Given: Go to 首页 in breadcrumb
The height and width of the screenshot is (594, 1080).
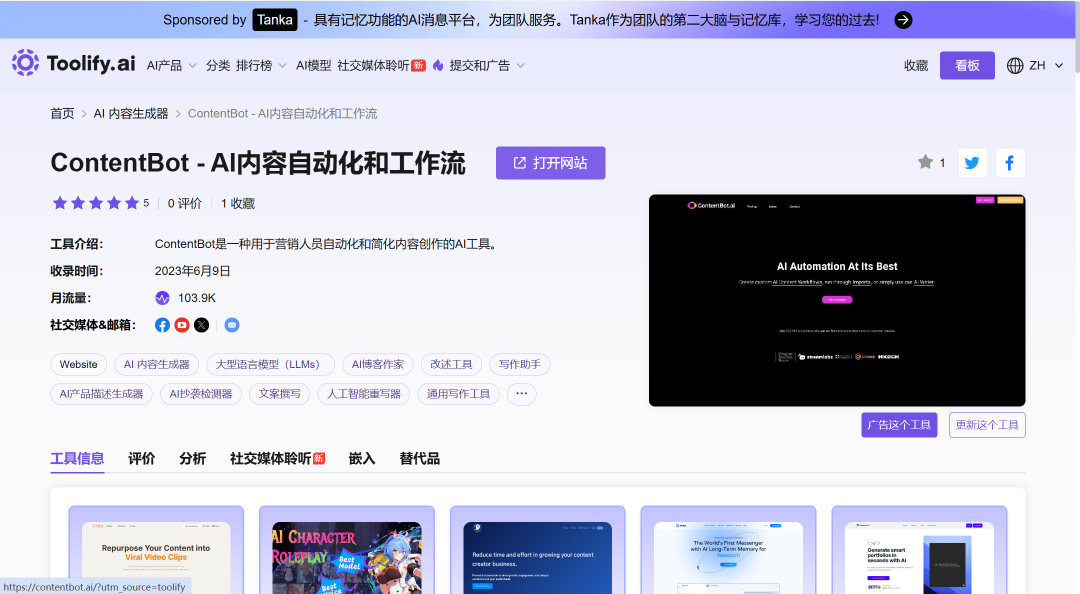Looking at the screenshot, I should 62,114.
